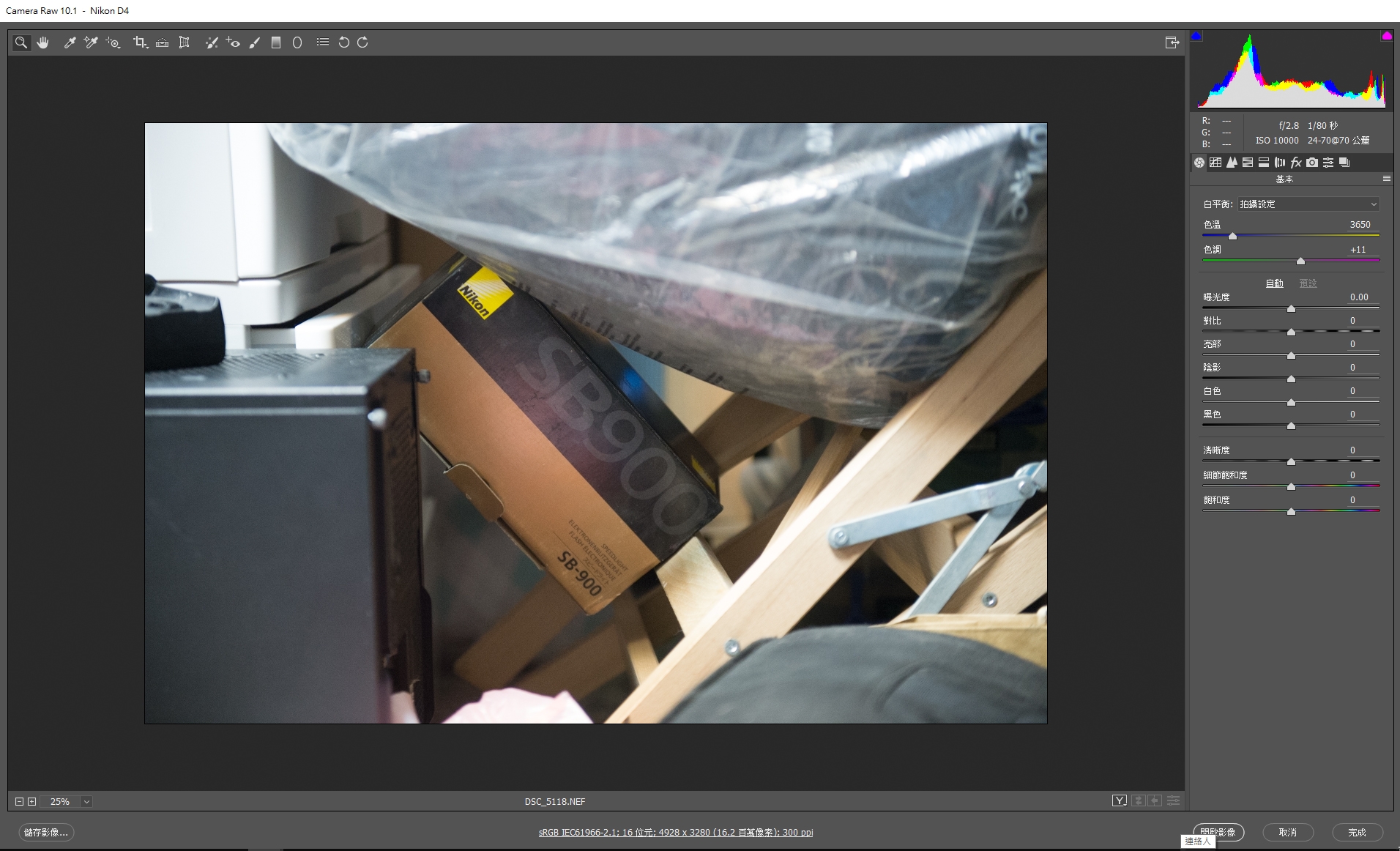The height and width of the screenshot is (851, 1400).
Task: Click the 完成 done button
Action: click(1358, 832)
